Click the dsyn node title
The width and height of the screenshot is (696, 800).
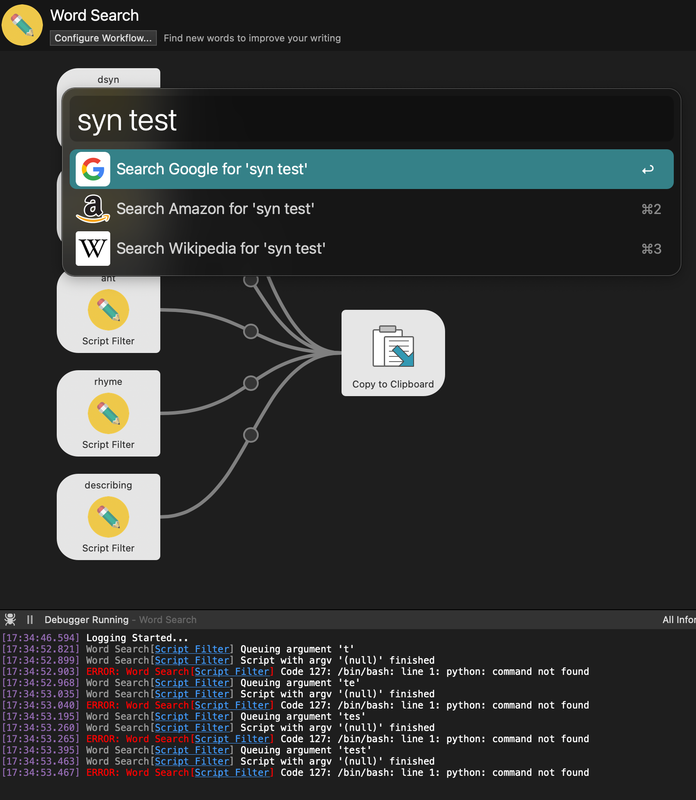[108, 80]
